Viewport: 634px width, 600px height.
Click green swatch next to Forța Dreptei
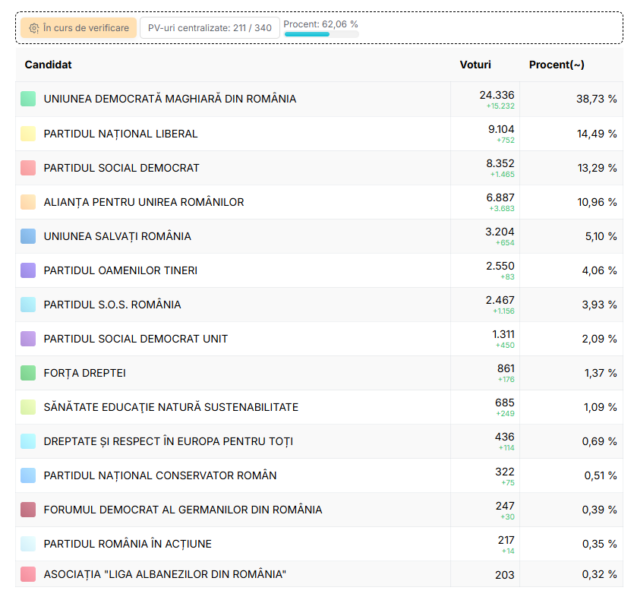(28, 373)
